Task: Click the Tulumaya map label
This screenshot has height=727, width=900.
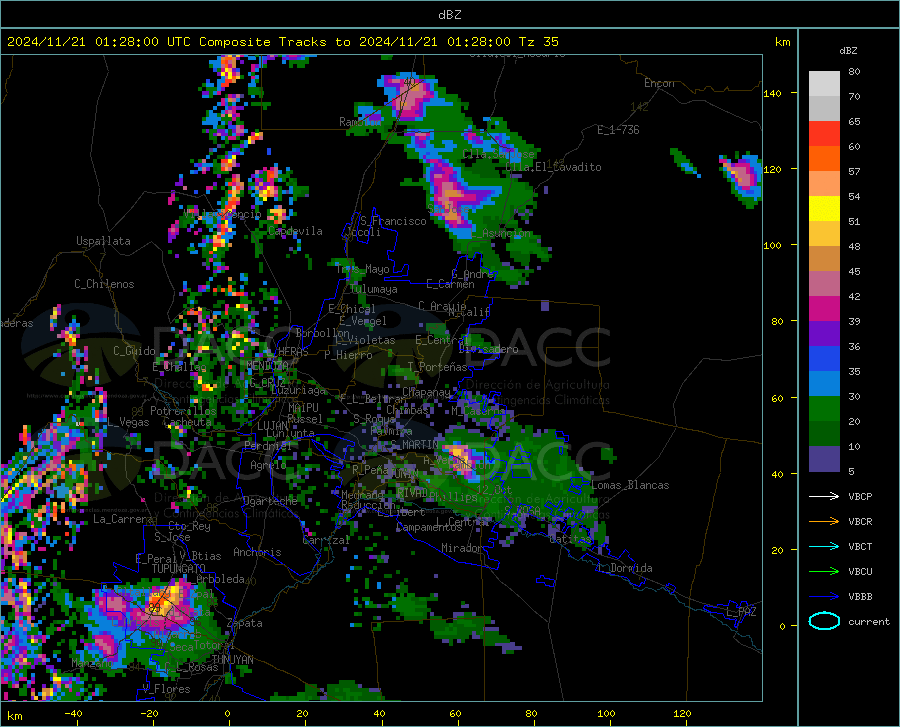Action: coord(373,289)
